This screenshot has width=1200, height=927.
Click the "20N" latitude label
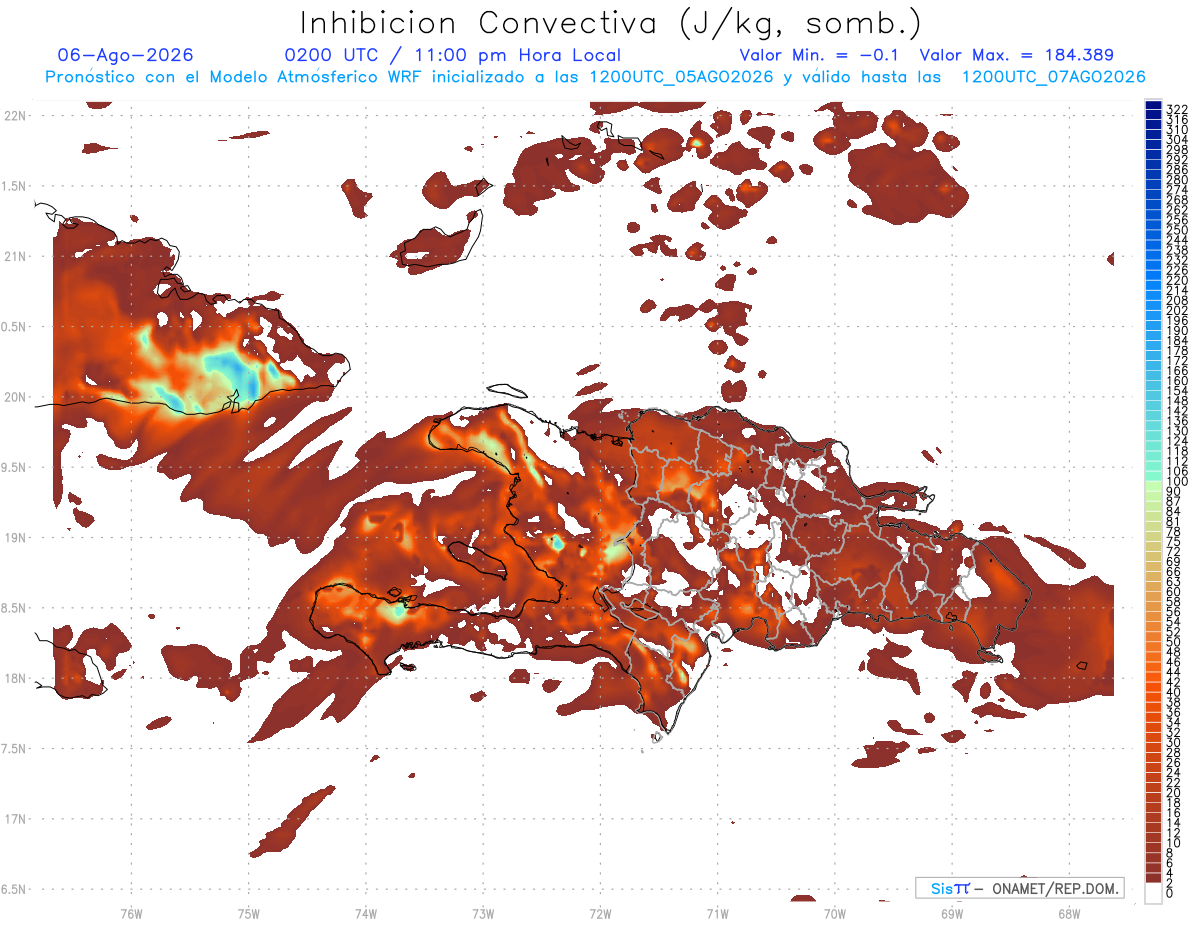click(x=14, y=397)
